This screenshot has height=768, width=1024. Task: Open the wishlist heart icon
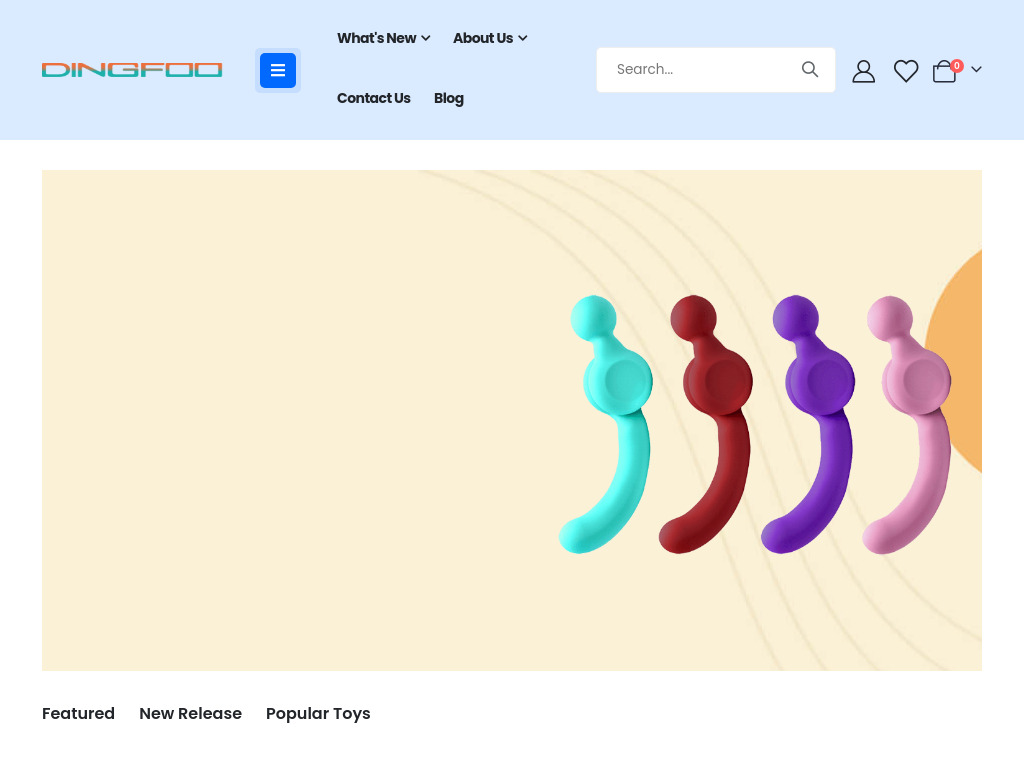pos(906,71)
